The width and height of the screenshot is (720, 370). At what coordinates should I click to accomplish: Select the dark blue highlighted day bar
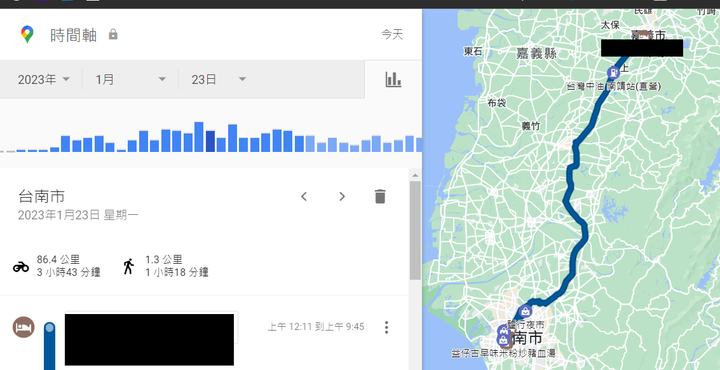210,141
